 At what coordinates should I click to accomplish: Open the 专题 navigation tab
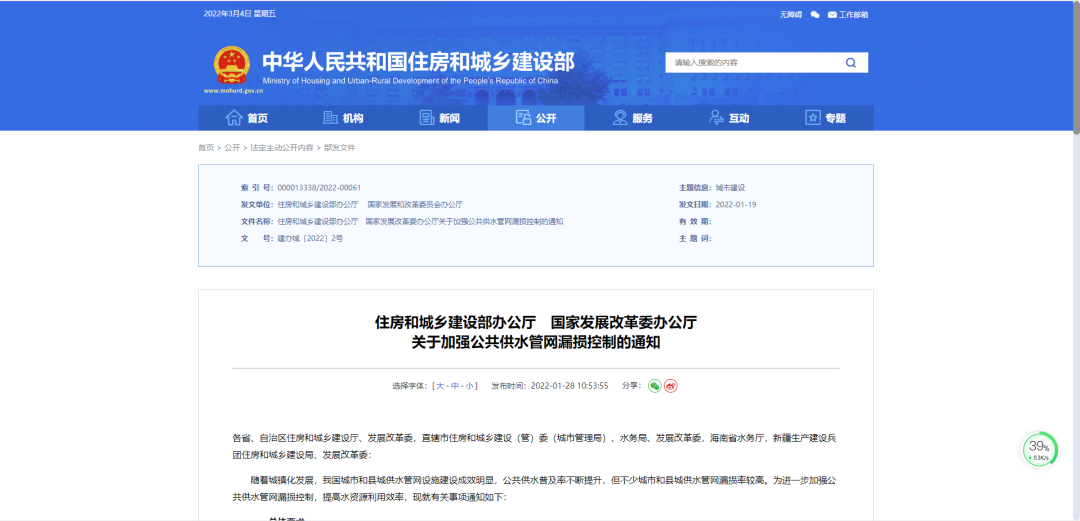pos(825,118)
